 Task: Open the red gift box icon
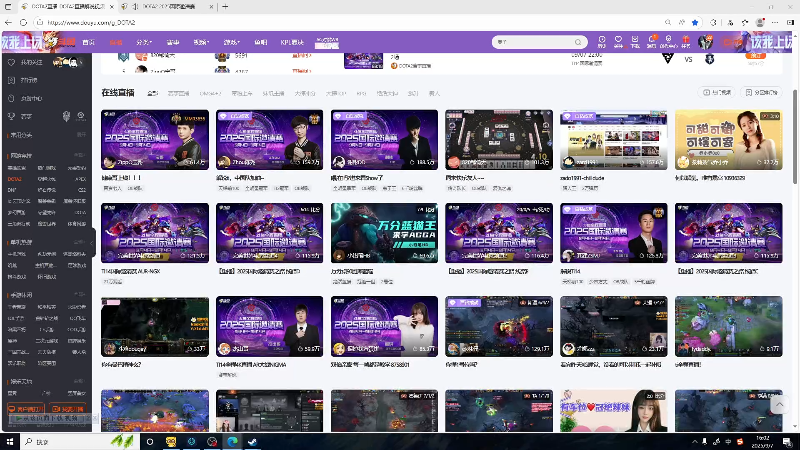686,41
